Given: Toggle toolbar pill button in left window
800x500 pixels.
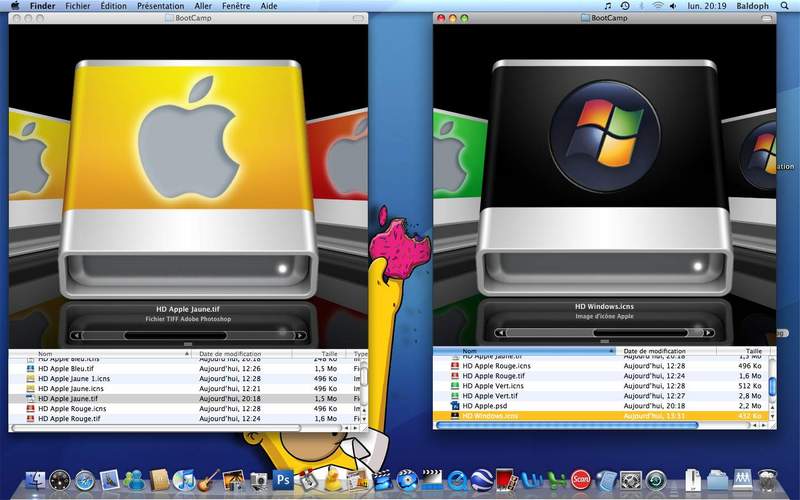Looking at the screenshot, I should pyautogui.click(x=358, y=18).
